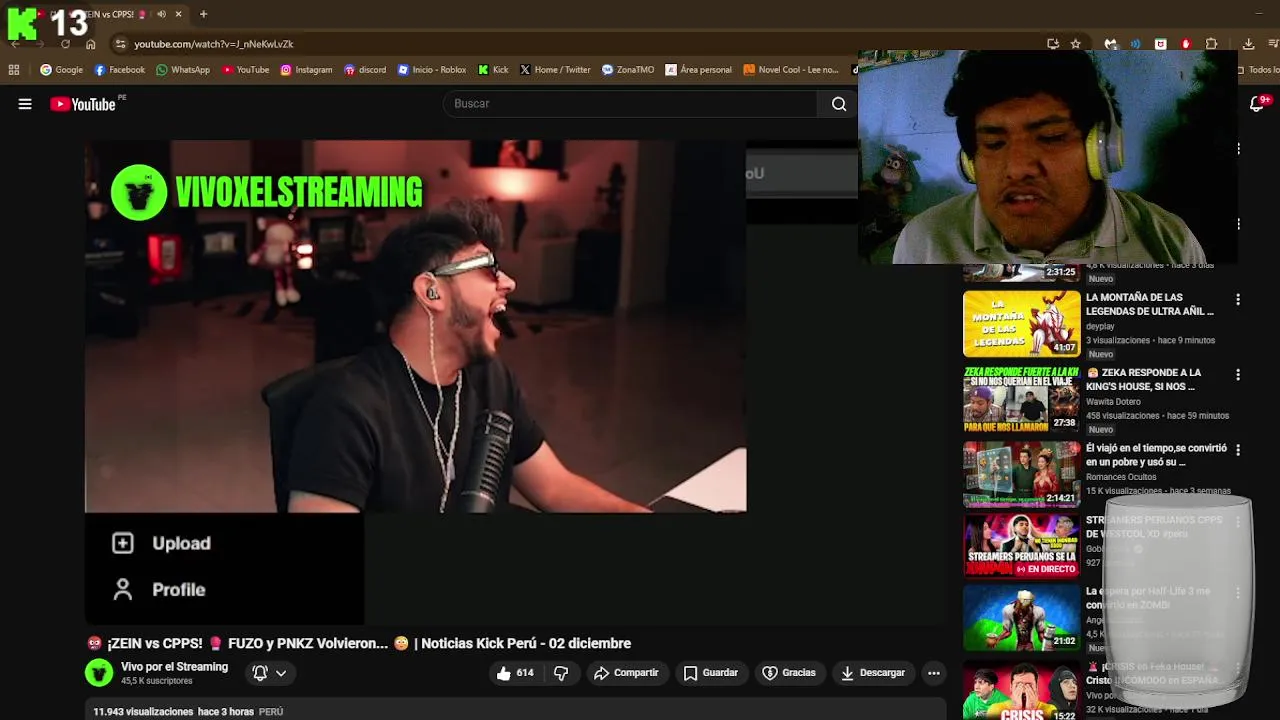
Task: Bookmark this page with the star icon
Action: (x=1076, y=44)
